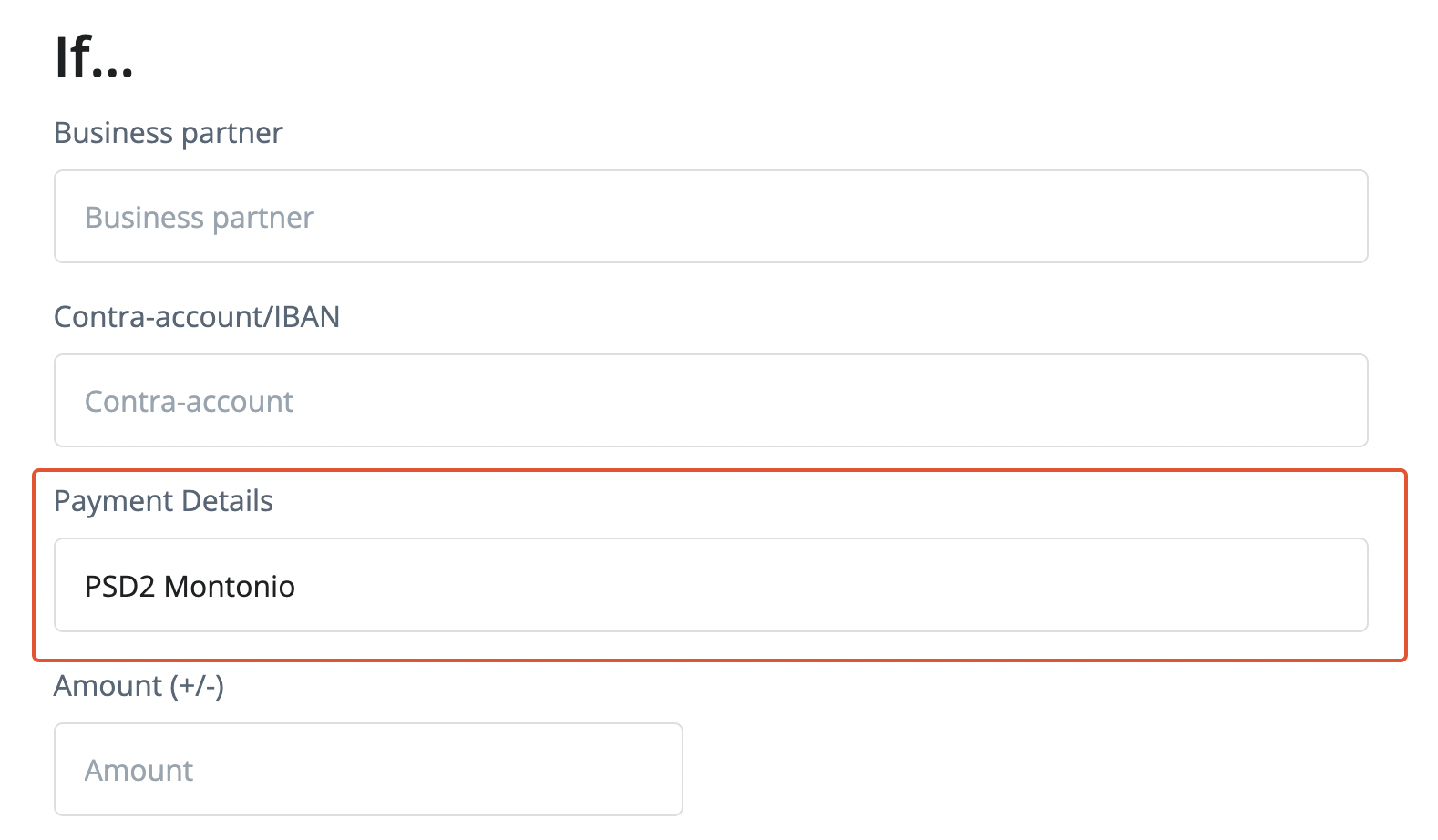This screenshot has width=1438, height=840.
Task: Click the word "Details" in the Payment Details label
Action: [x=227, y=501]
